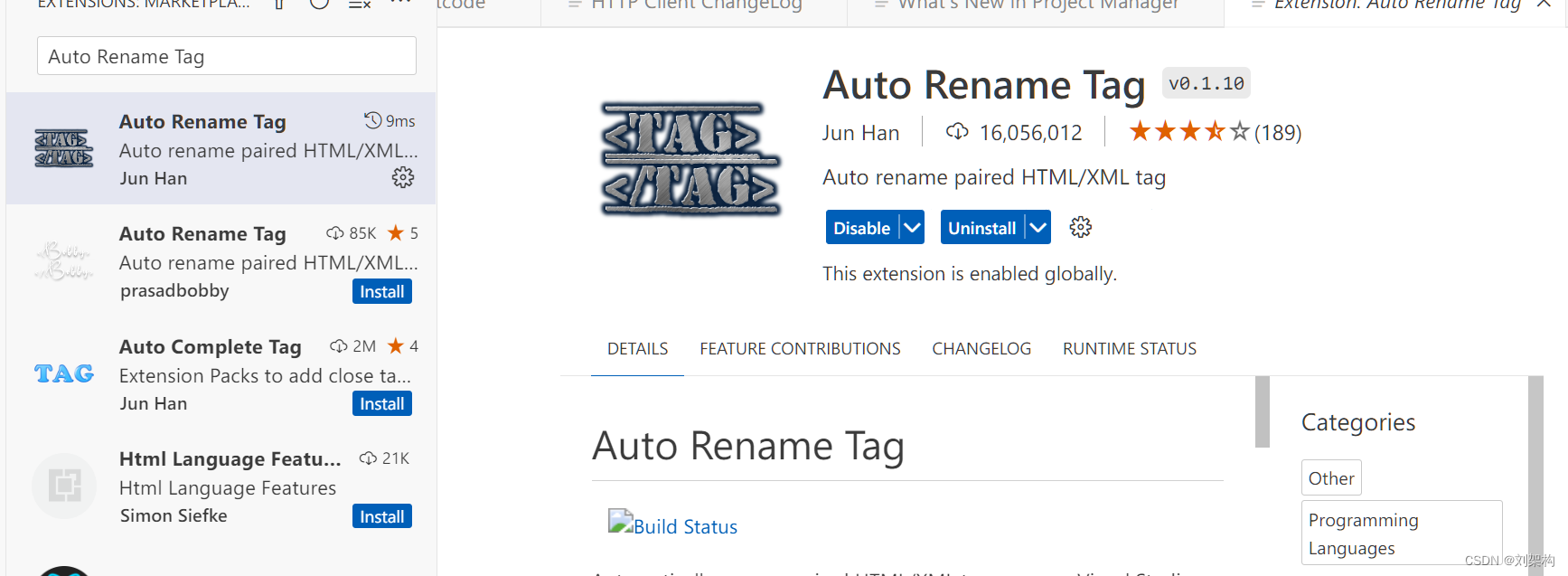Open the Other category link

point(1331,478)
